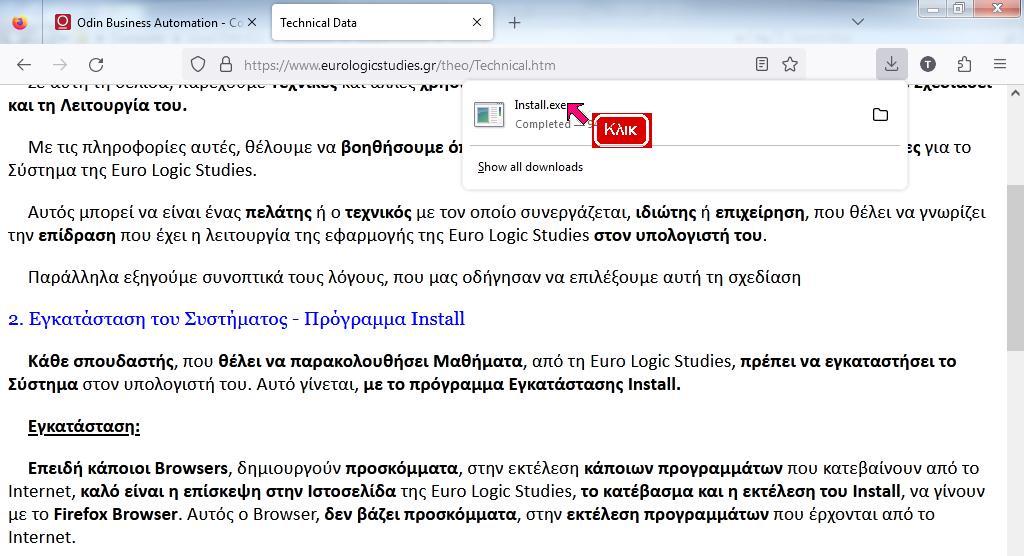Restore down the Firefox window
Viewport: 1024px width, 556px height.
pos(959,8)
